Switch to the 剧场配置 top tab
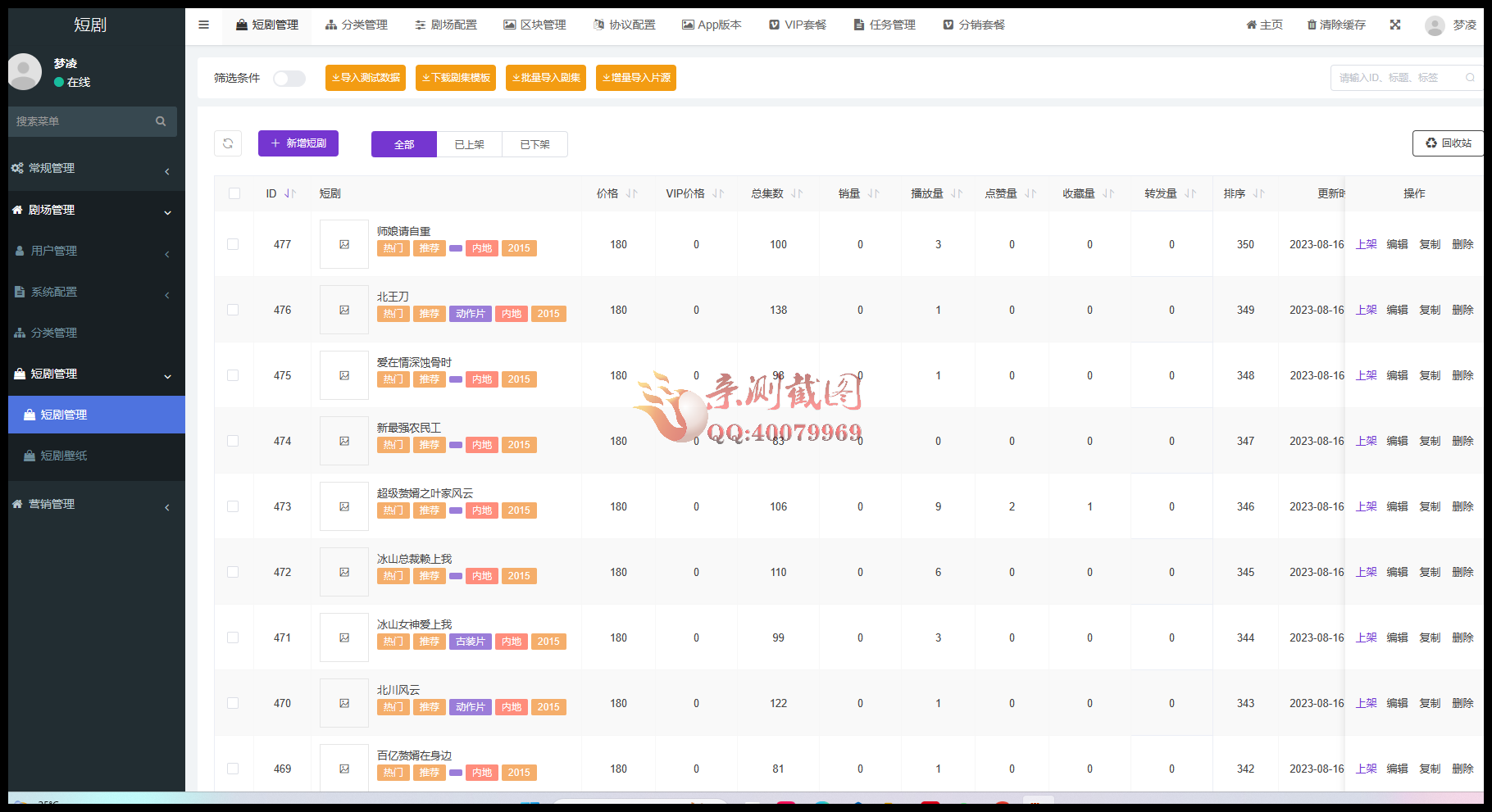This screenshot has height=812, width=1492. 446,25
